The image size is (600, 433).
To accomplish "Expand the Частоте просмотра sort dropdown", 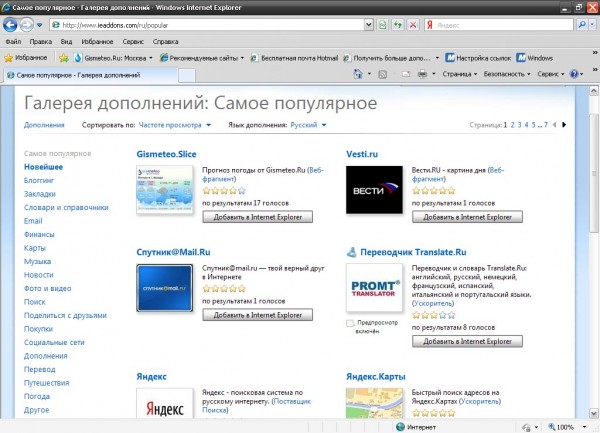I will (174, 125).
